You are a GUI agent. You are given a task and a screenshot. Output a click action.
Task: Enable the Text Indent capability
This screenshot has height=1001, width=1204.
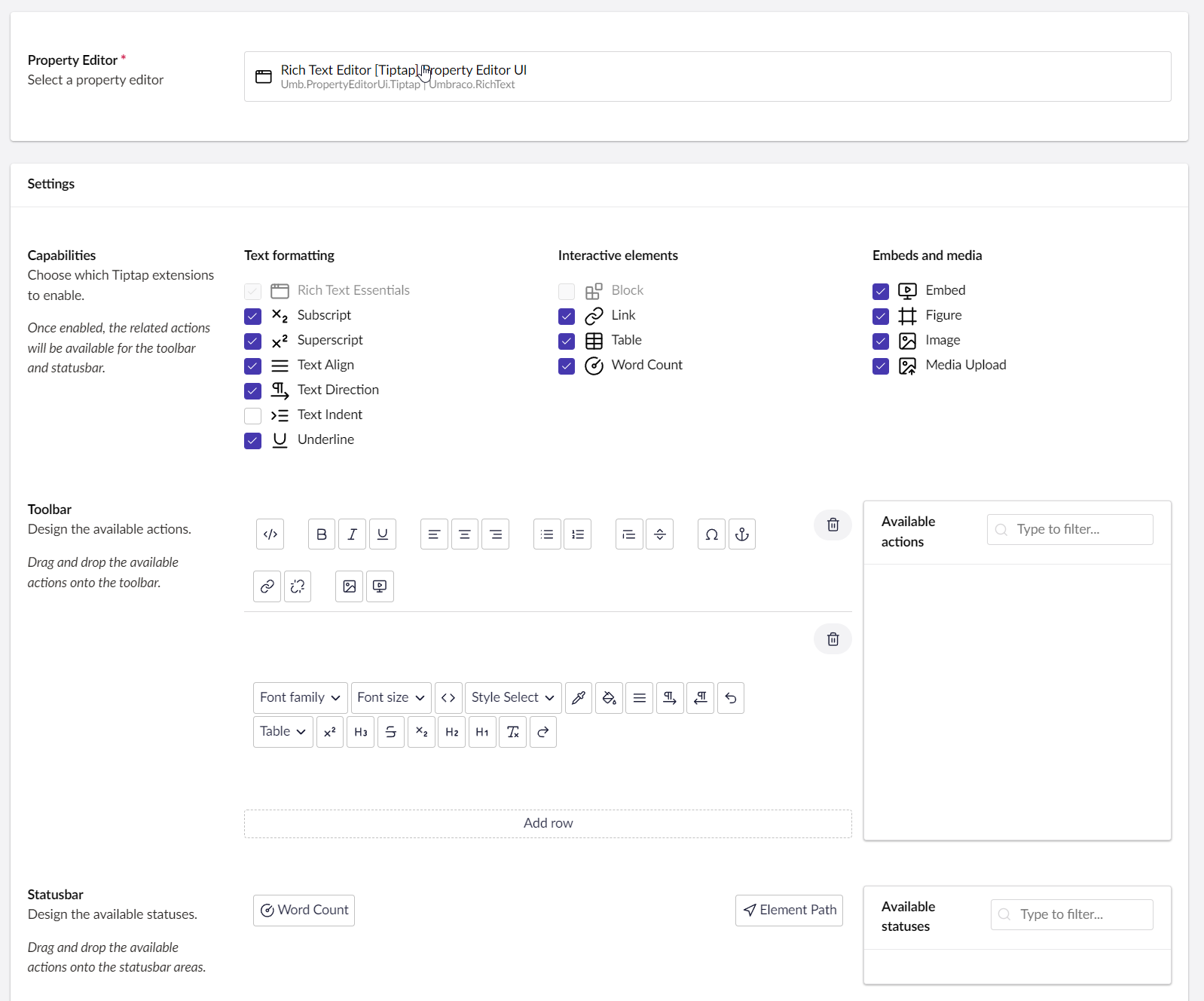coord(252,415)
